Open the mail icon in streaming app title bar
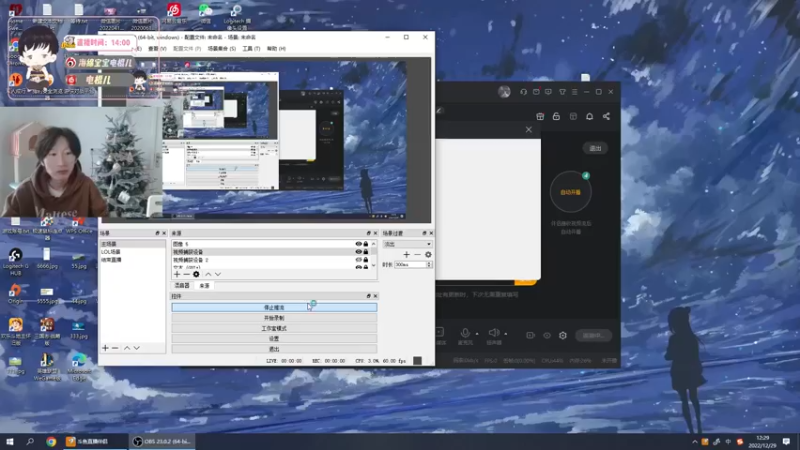The image size is (800, 450). point(536,92)
